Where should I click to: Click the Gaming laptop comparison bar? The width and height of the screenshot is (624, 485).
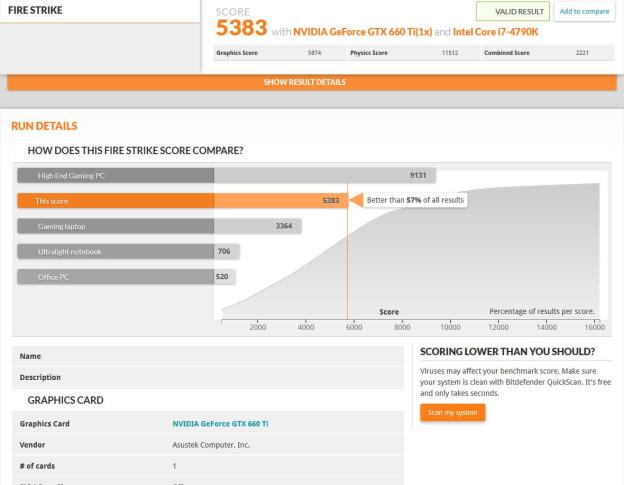159,226
